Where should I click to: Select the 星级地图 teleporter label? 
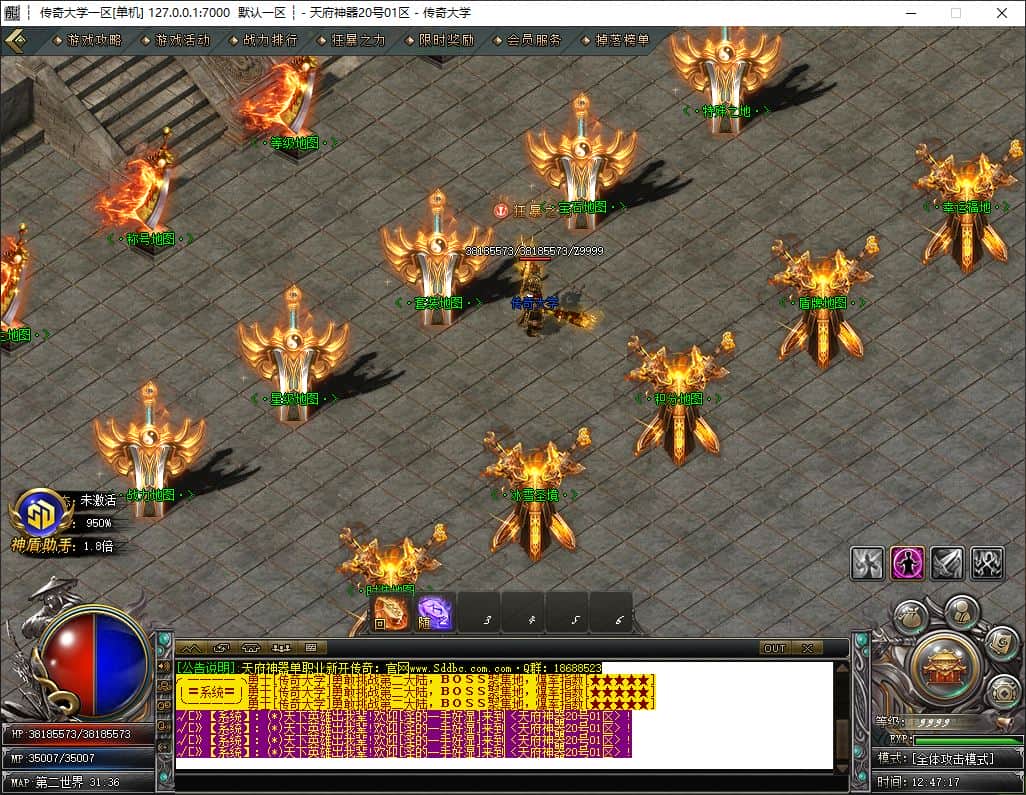294,398
